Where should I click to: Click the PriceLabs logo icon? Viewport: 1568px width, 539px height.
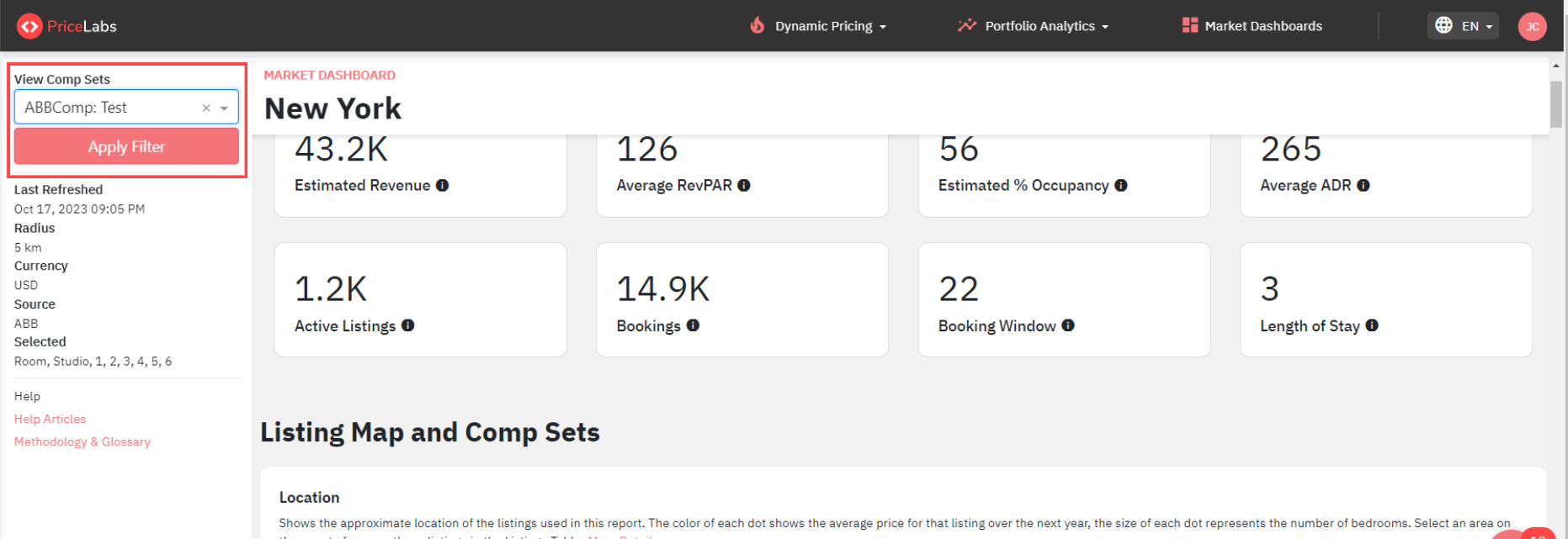(29, 26)
